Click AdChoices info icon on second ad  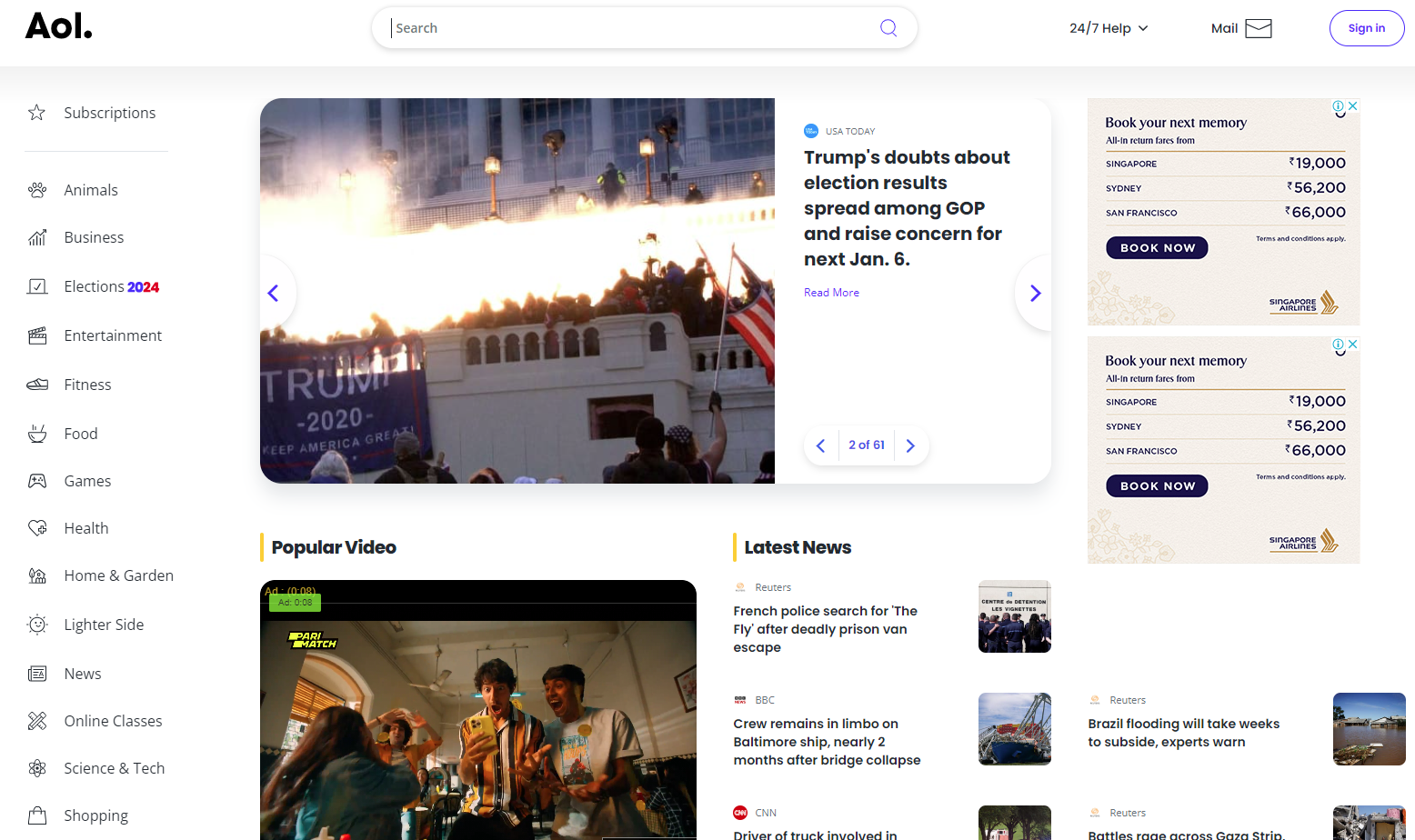click(x=1339, y=345)
